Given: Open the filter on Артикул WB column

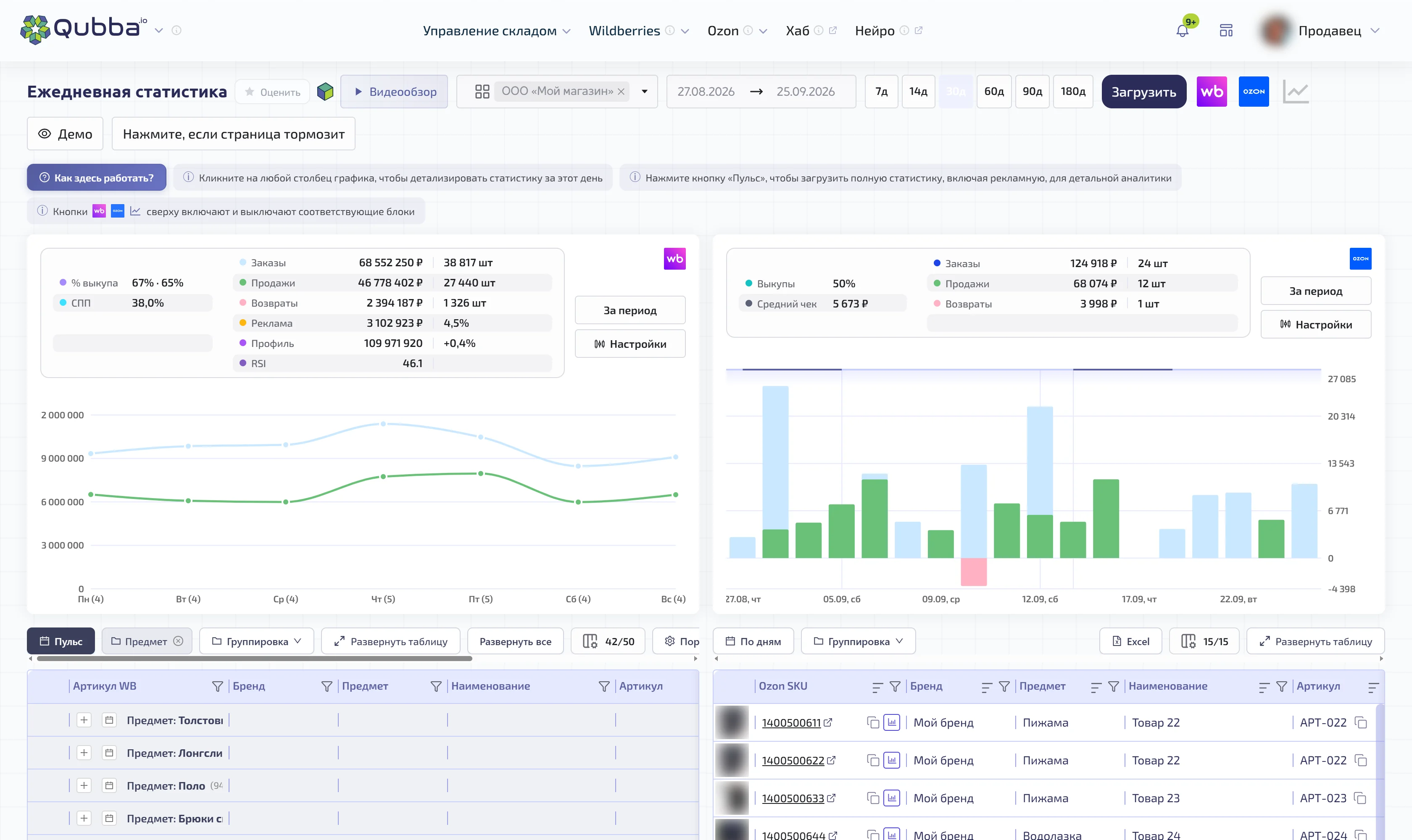Looking at the screenshot, I should [217, 686].
